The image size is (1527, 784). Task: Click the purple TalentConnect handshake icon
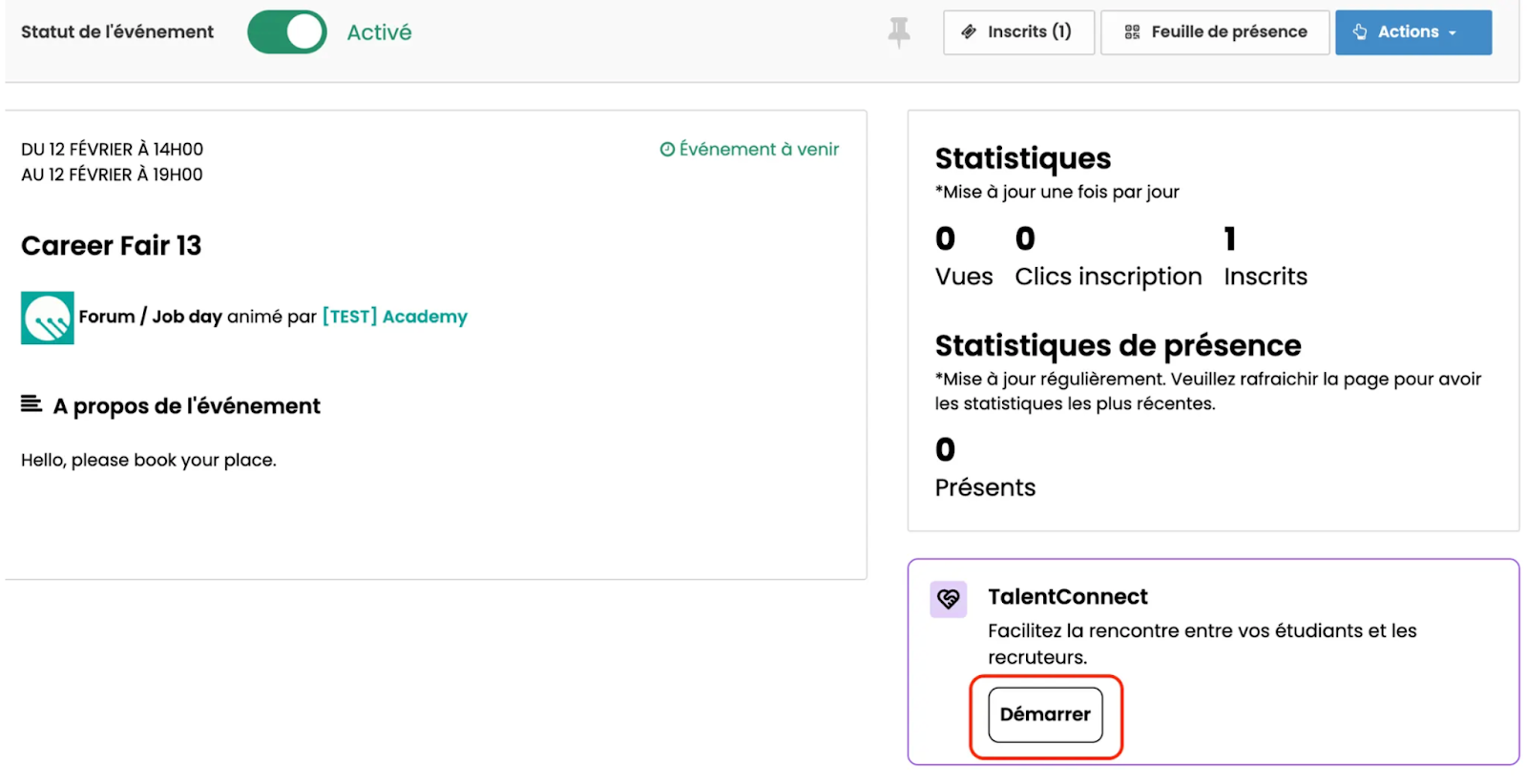948,599
